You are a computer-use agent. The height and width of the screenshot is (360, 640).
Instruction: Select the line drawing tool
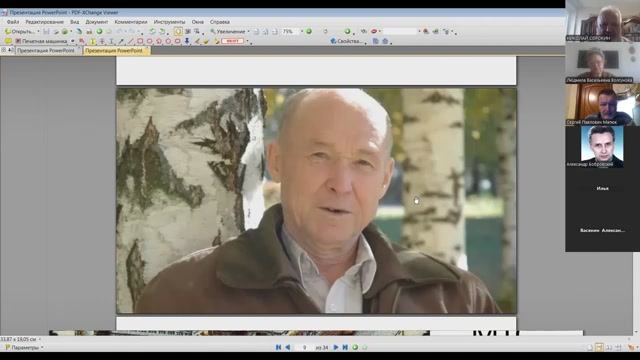pos(131,41)
